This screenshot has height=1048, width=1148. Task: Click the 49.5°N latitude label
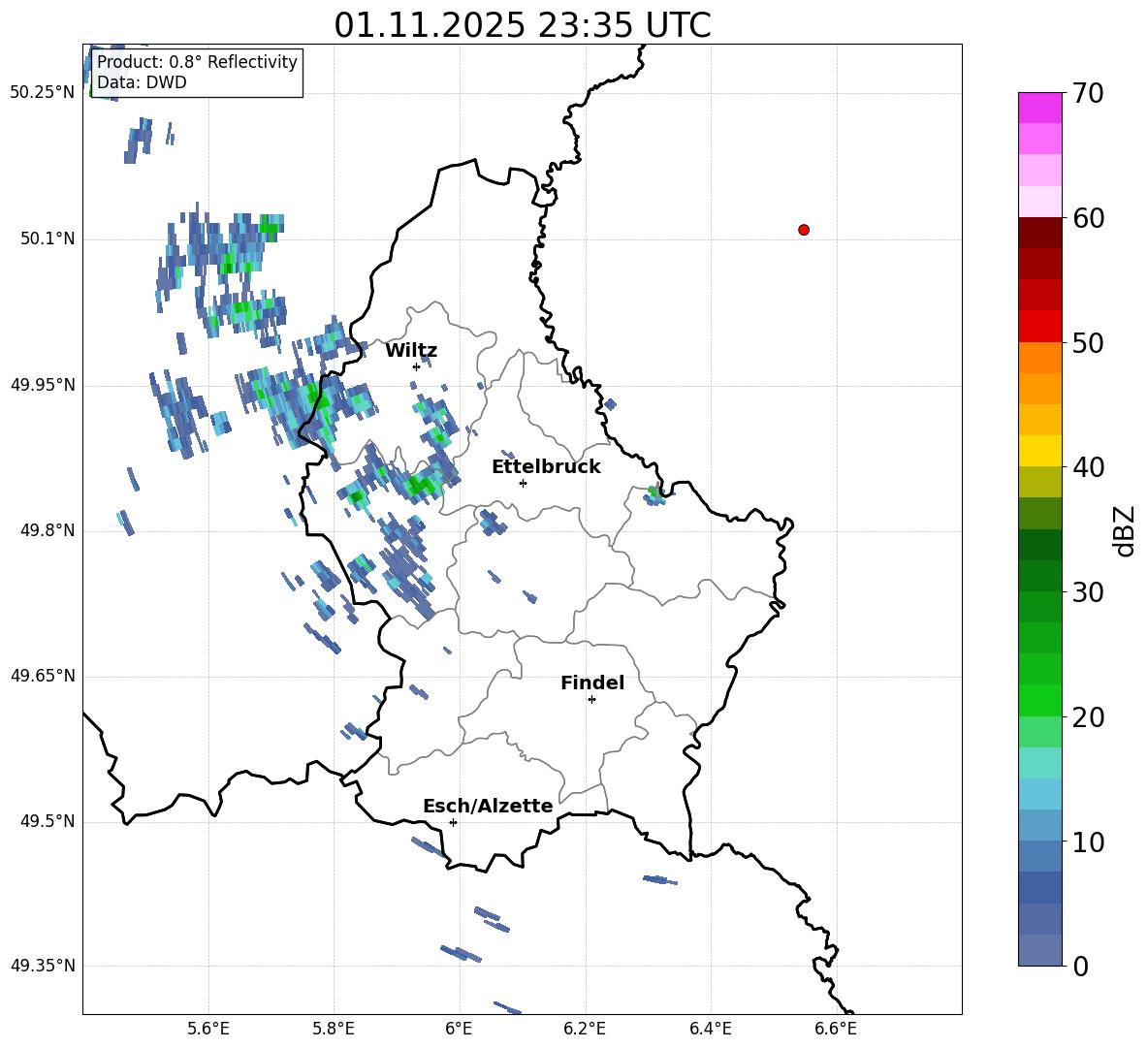[48, 821]
